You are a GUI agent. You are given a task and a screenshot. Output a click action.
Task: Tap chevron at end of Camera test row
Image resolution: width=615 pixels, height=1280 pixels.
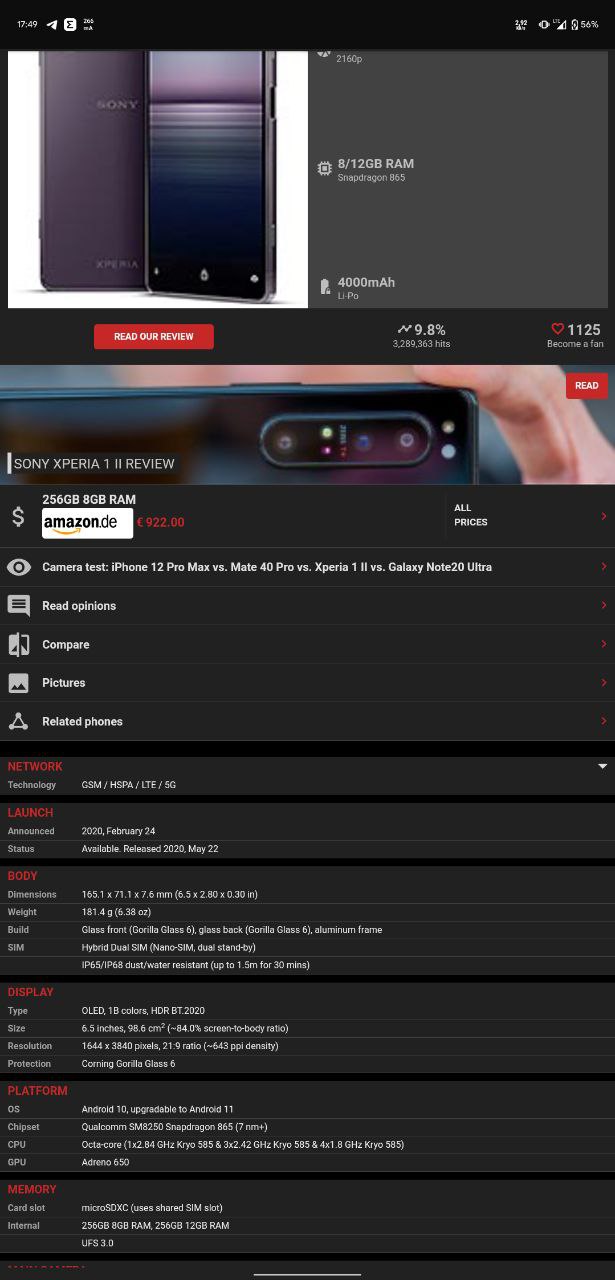(603, 567)
